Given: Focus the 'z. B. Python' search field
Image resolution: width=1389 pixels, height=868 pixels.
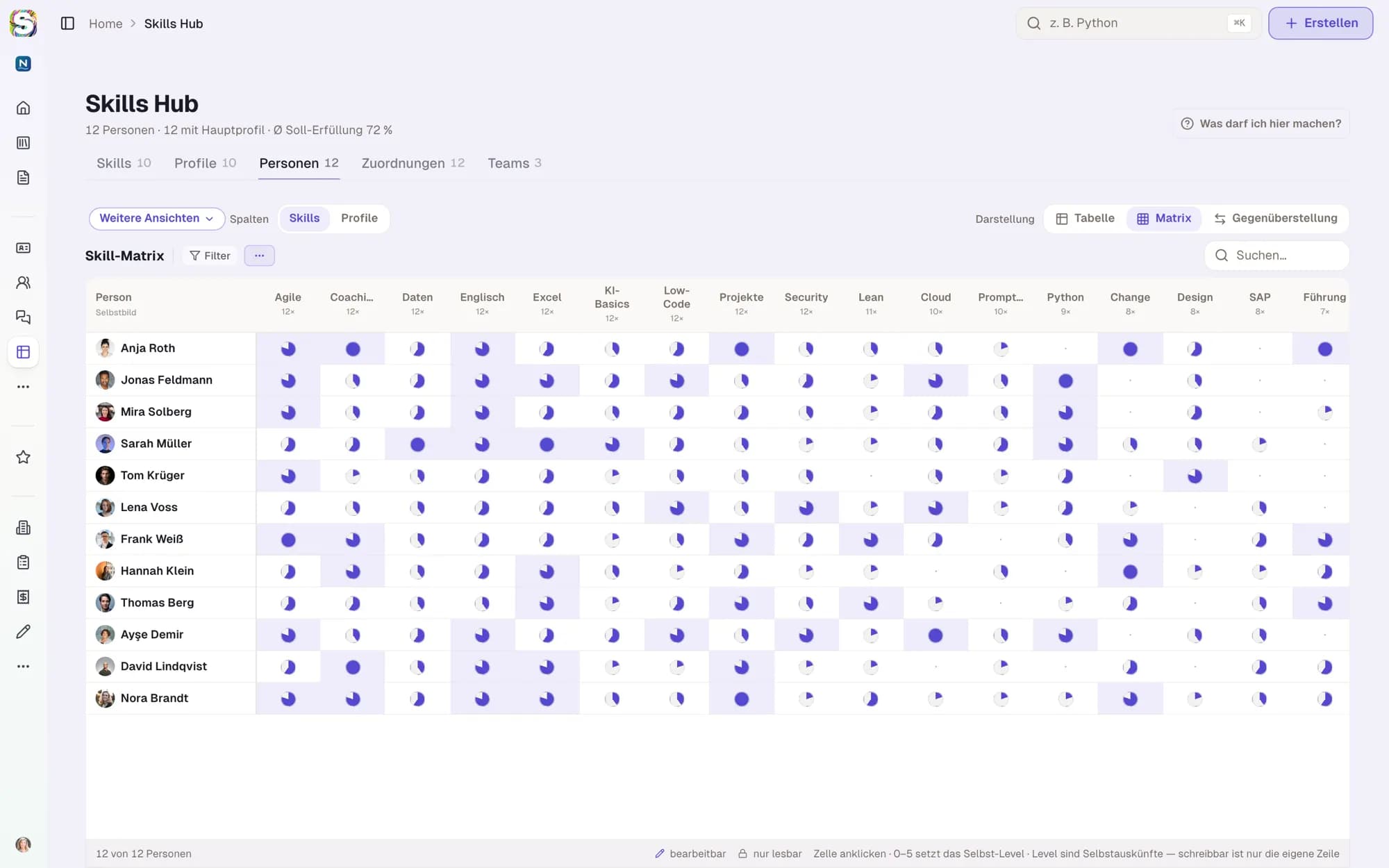Looking at the screenshot, I should point(1139,23).
